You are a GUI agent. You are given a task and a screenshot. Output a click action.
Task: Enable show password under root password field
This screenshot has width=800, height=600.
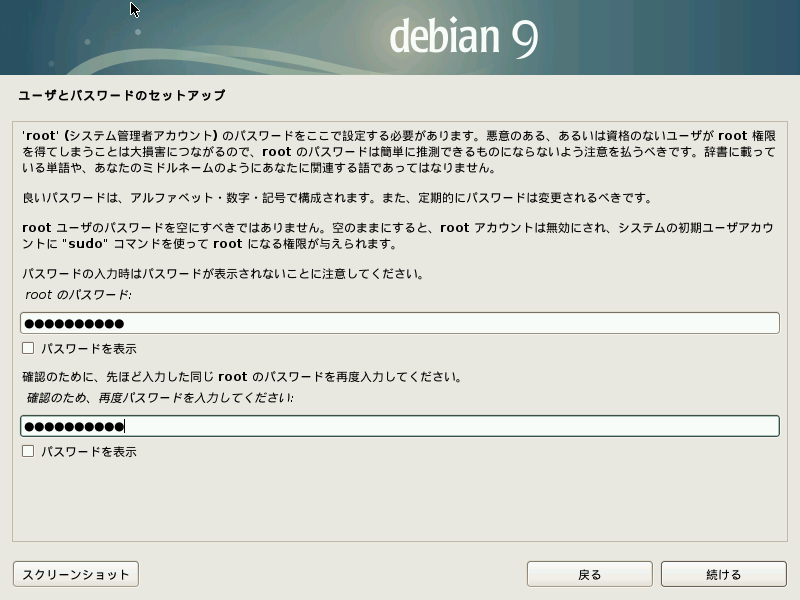[x=28, y=348]
